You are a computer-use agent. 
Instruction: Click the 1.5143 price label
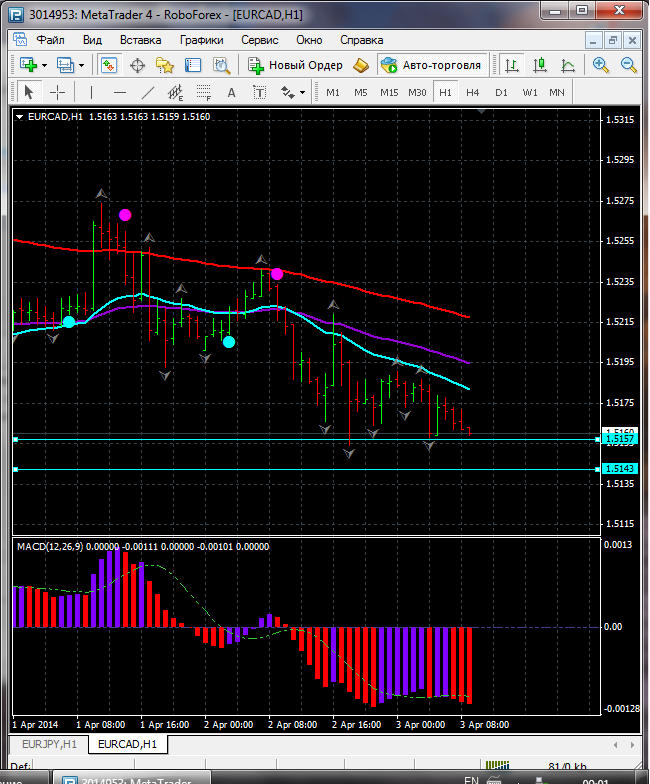click(620, 468)
